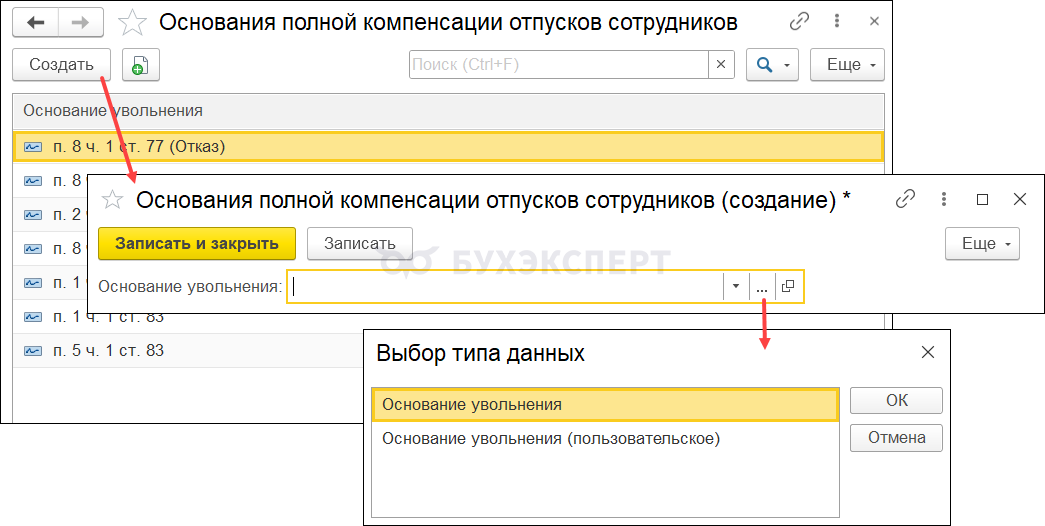This screenshot has width=1045, height=526.
Task: Close the creation window
Action: click(x=1020, y=199)
